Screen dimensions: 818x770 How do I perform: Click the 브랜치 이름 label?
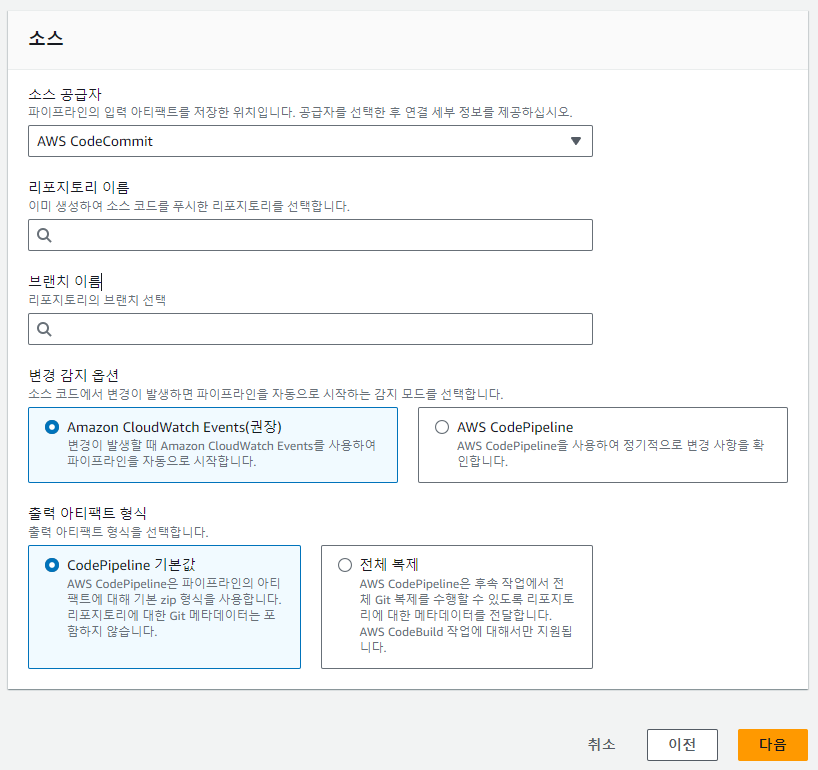65,281
